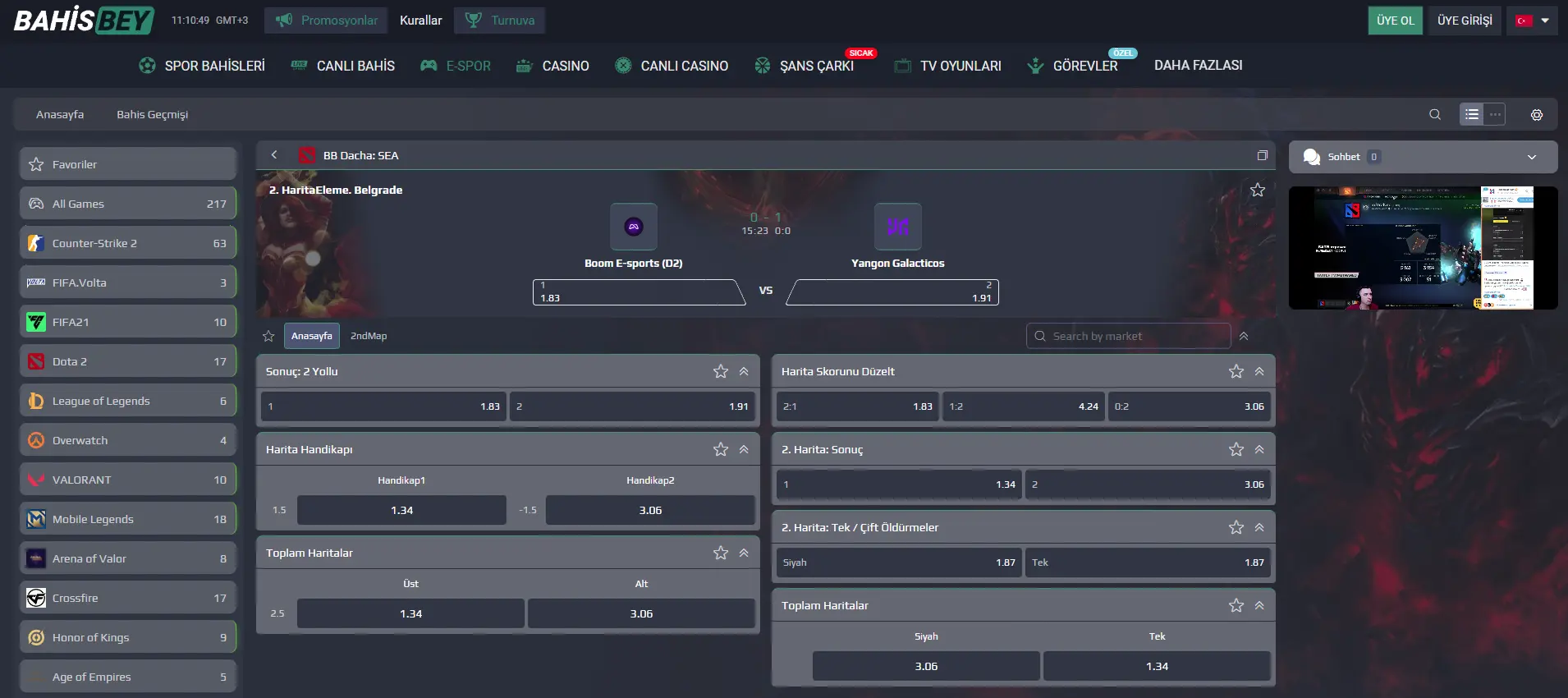Open the Kurallar link
The height and width of the screenshot is (698, 1568).
[x=420, y=21]
